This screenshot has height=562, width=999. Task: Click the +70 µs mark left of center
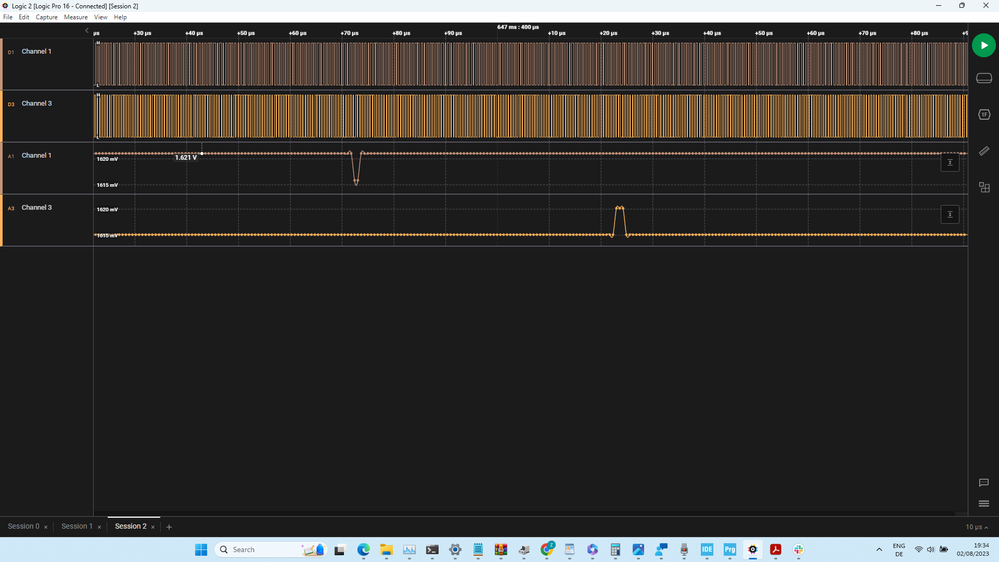coord(349,33)
